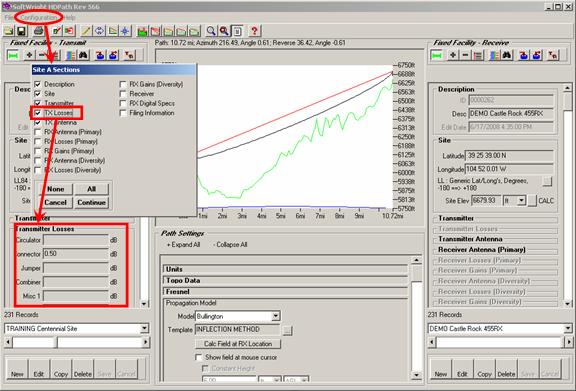576x391 pixels.
Task: Click the green width icon in Transmit toolbar
Action: [x=14, y=55]
